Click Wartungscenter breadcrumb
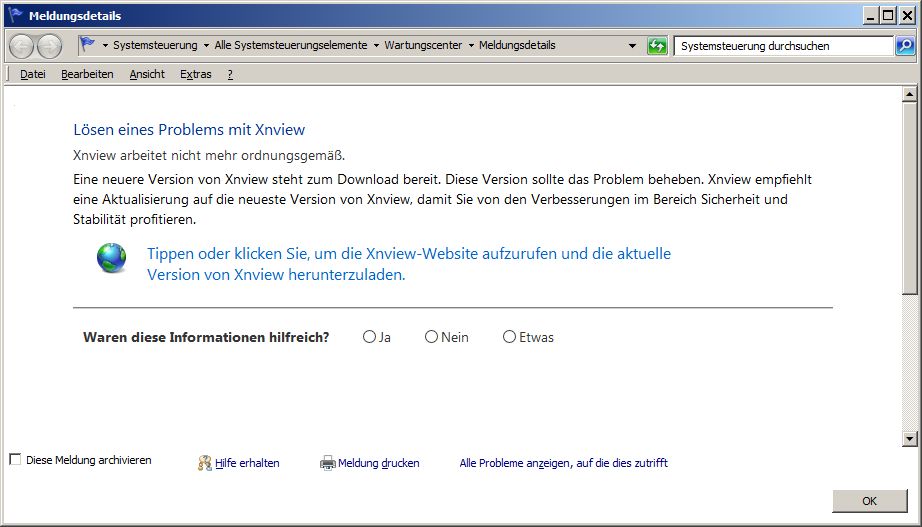This screenshot has width=922, height=527. (x=423, y=45)
